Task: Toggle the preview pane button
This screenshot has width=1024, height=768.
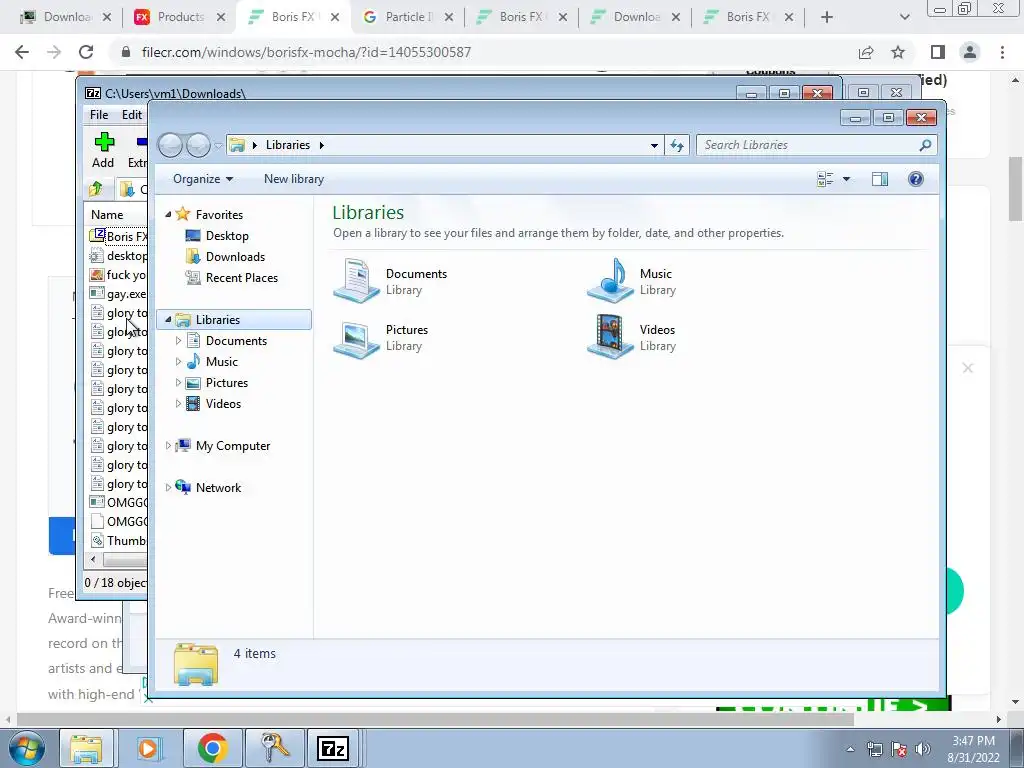Action: point(880,179)
